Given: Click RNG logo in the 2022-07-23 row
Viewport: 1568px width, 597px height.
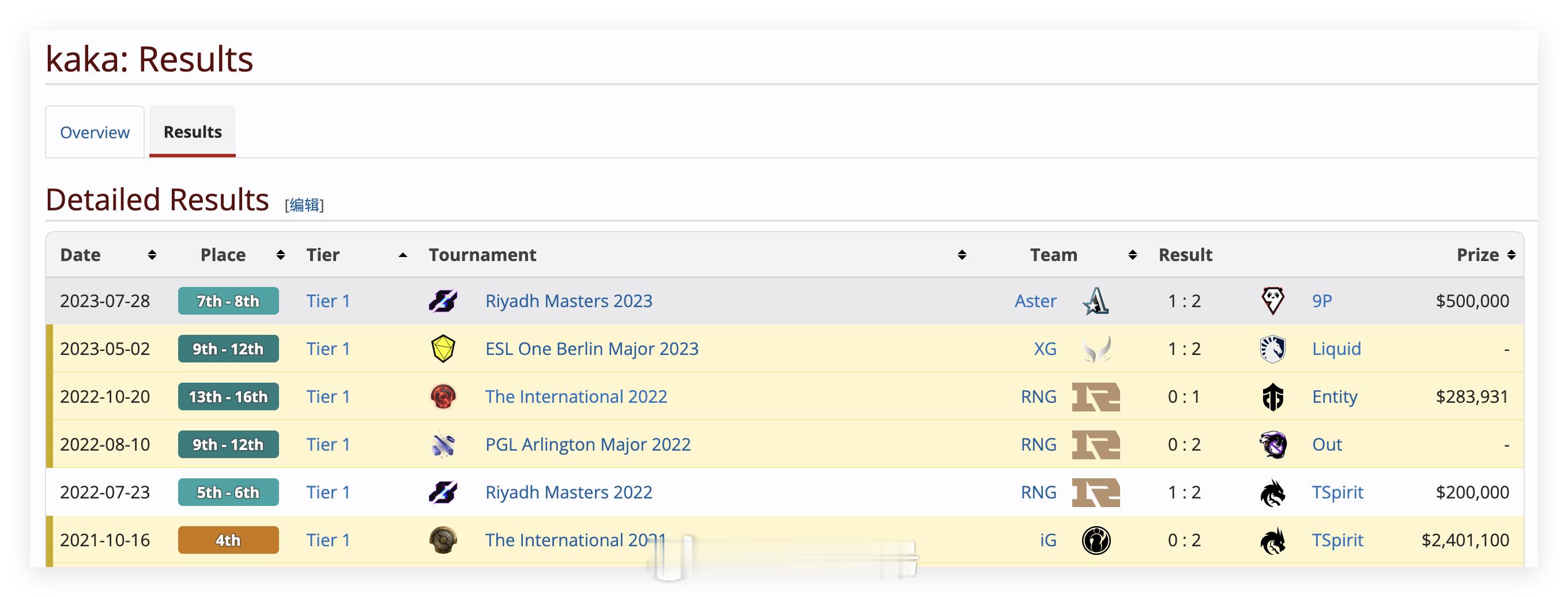Looking at the screenshot, I should pos(1096,492).
